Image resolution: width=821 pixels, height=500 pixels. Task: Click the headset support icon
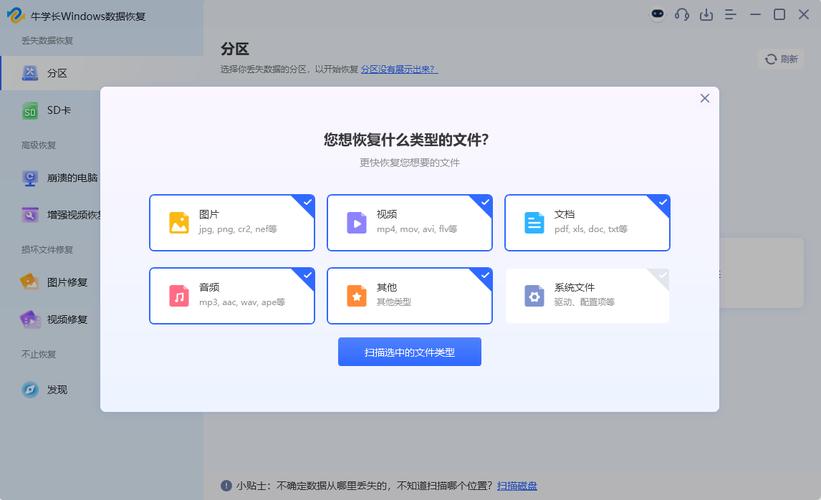(x=682, y=14)
